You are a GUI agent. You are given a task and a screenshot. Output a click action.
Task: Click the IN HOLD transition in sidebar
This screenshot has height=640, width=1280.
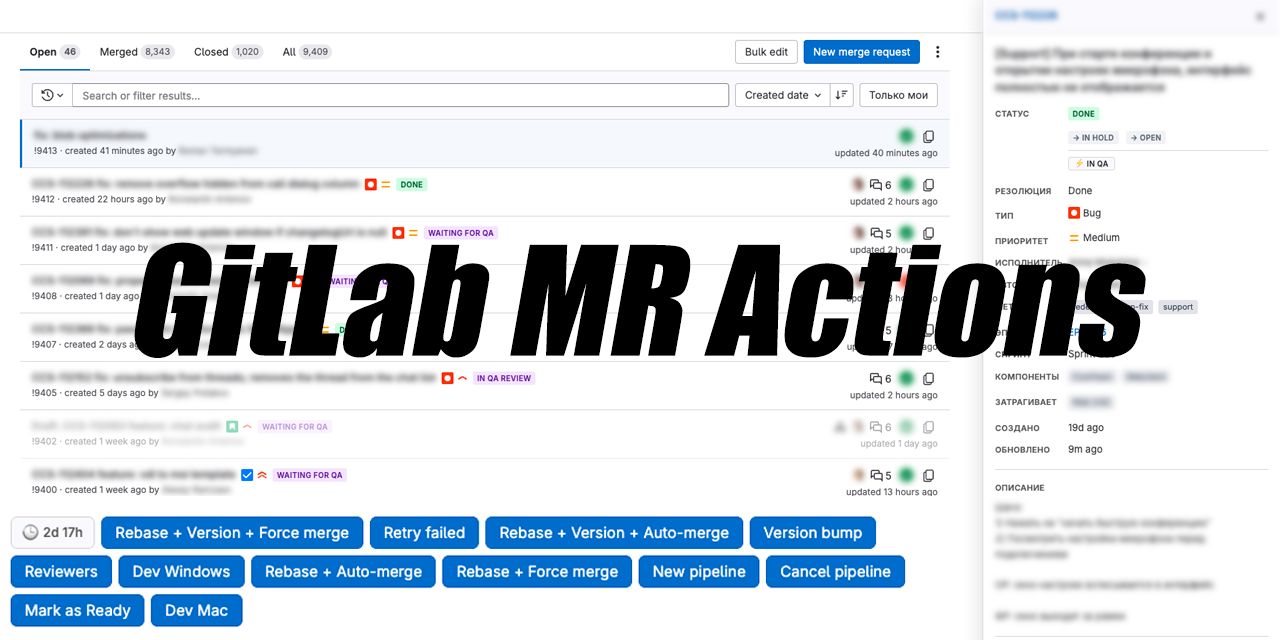(1093, 138)
